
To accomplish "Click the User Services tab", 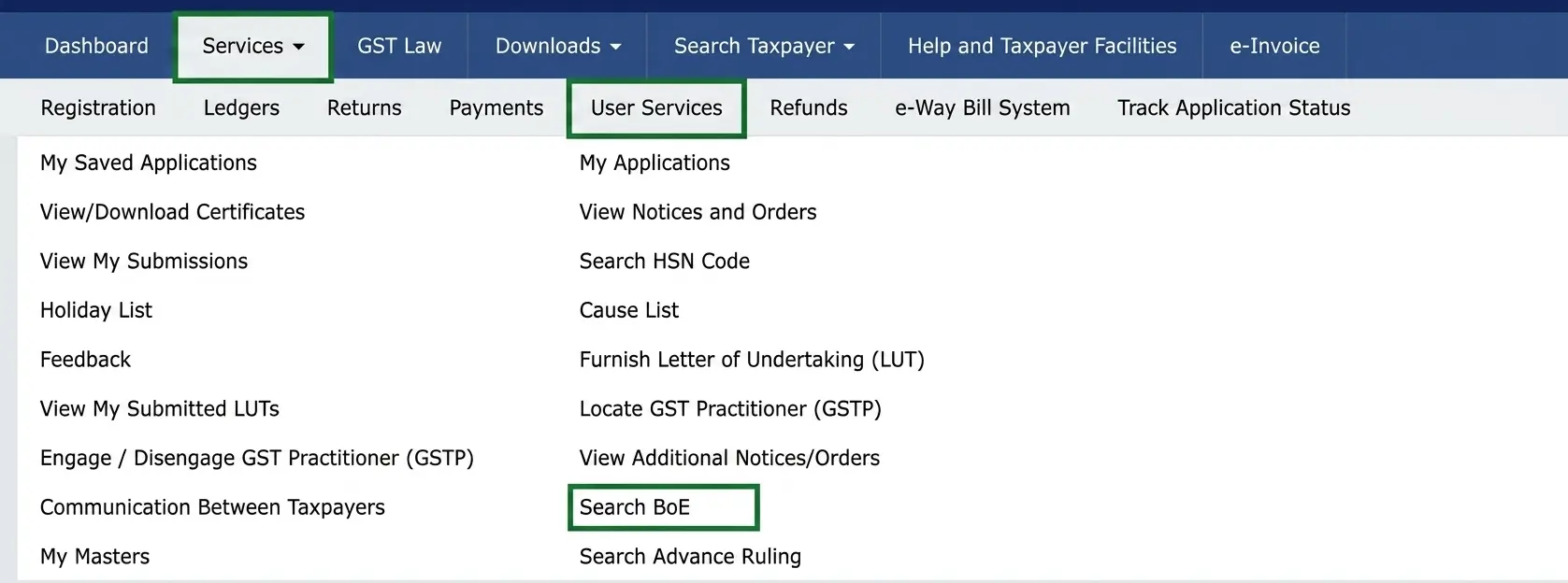I will click(x=656, y=108).
